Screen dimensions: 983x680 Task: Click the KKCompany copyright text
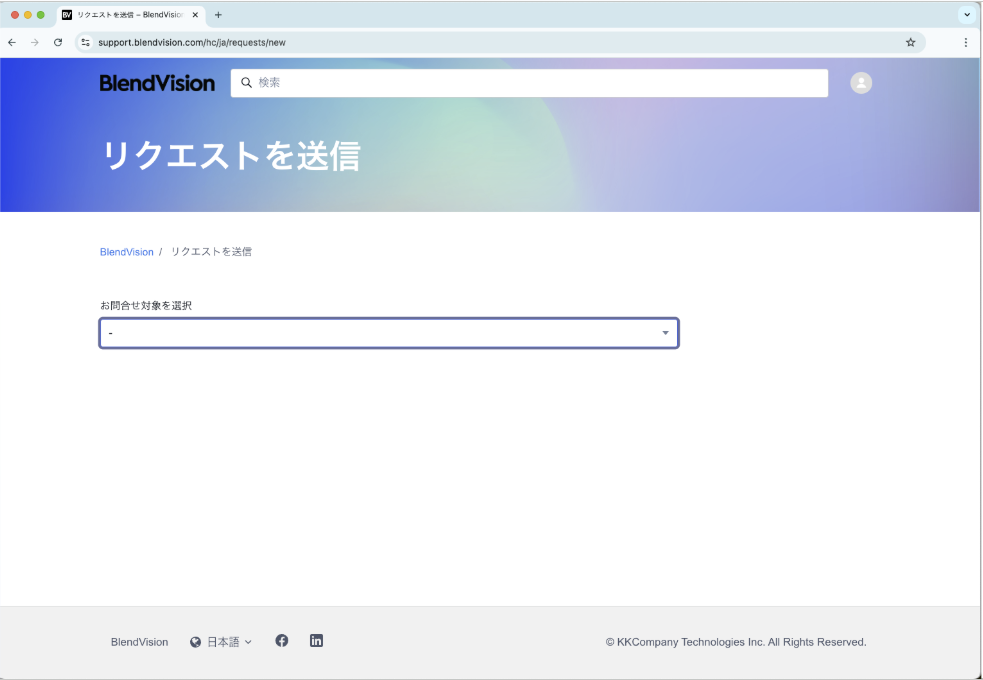(736, 642)
